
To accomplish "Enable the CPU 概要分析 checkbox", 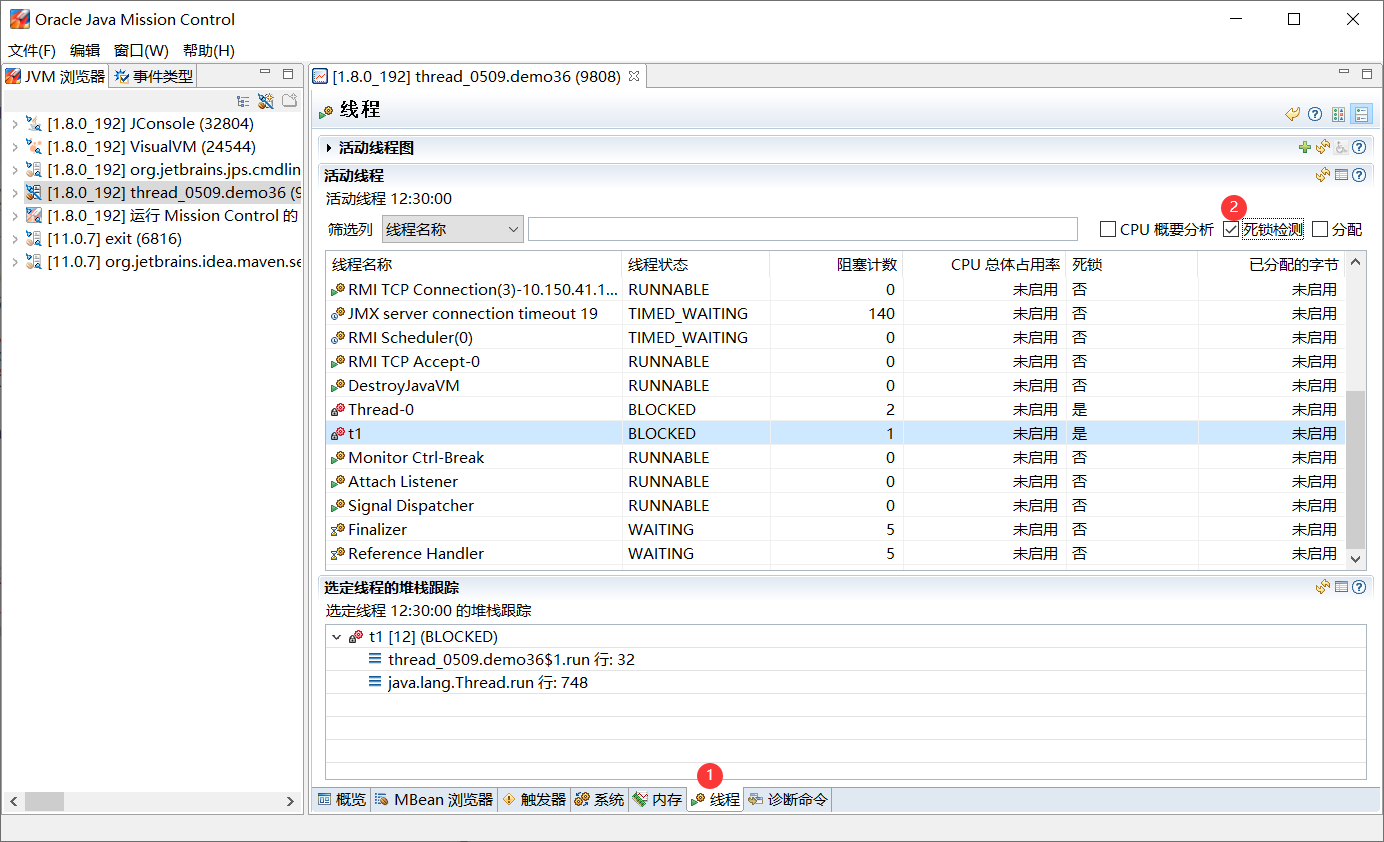I will [1108, 229].
